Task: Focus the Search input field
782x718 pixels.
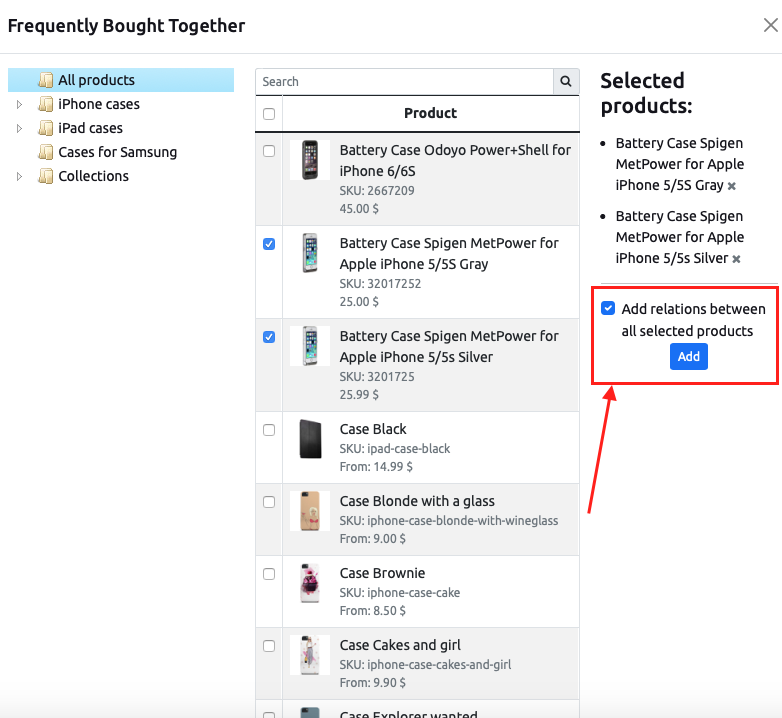Action: [x=404, y=81]
